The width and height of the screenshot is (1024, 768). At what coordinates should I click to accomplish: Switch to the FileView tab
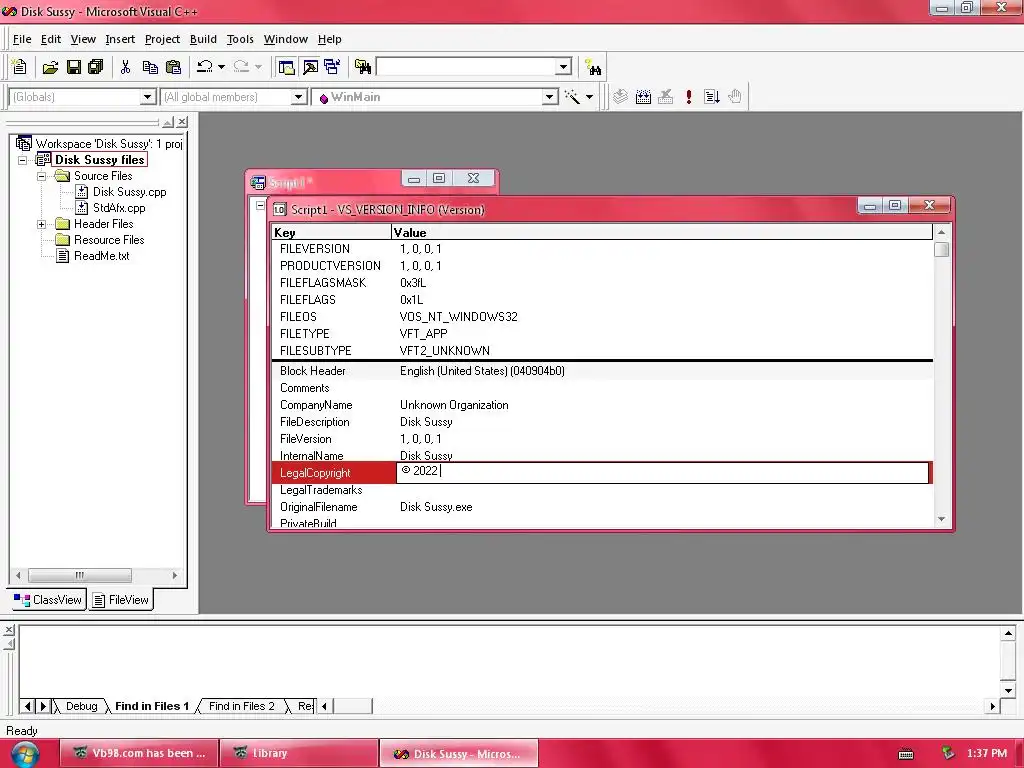click(x=121, y=600)
